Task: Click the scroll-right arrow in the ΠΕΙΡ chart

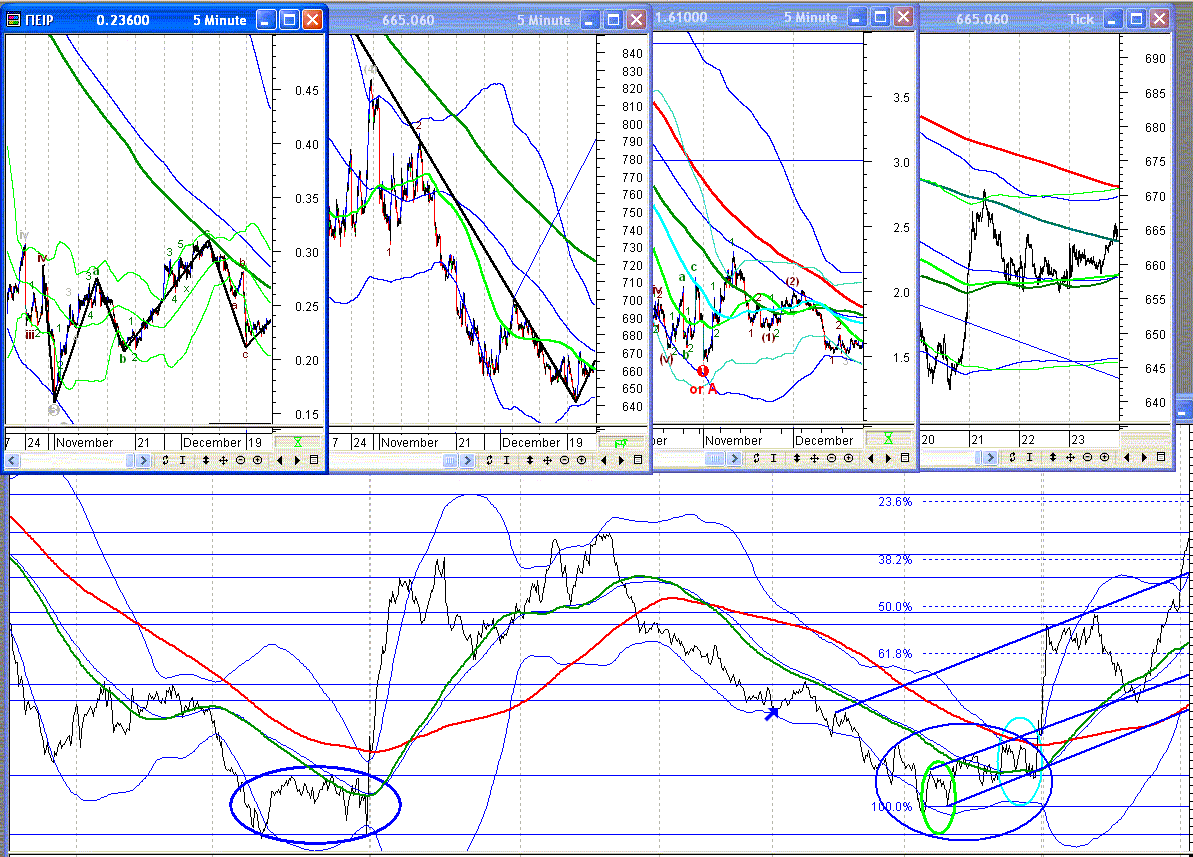Action: [143, 460]
